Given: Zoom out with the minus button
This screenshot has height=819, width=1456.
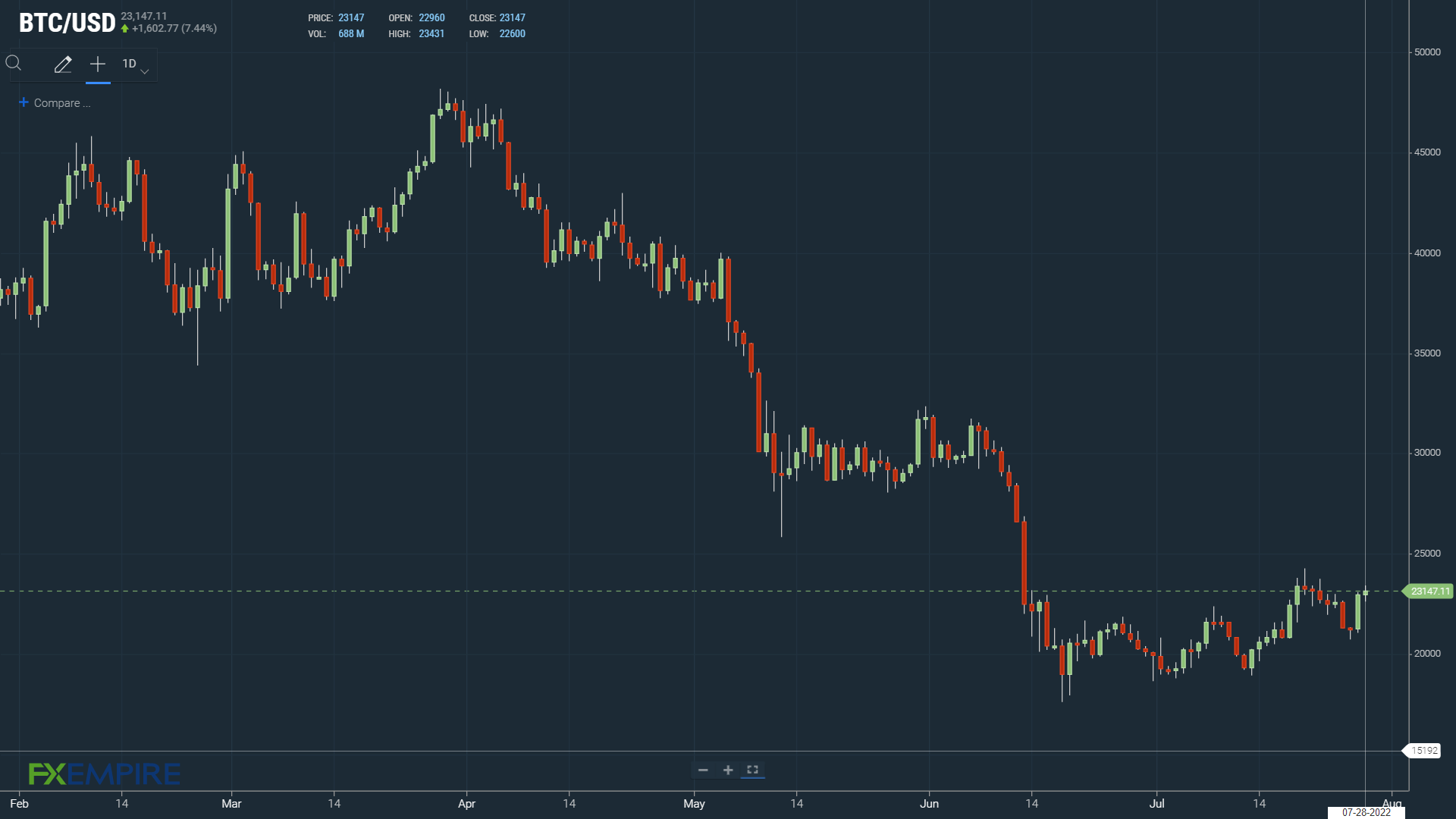Looking at the screenshot, I should tap(703, 770).
